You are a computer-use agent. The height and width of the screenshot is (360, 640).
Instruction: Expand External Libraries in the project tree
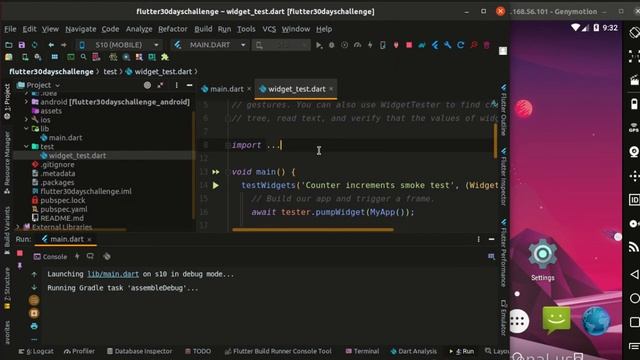point(18,227)
